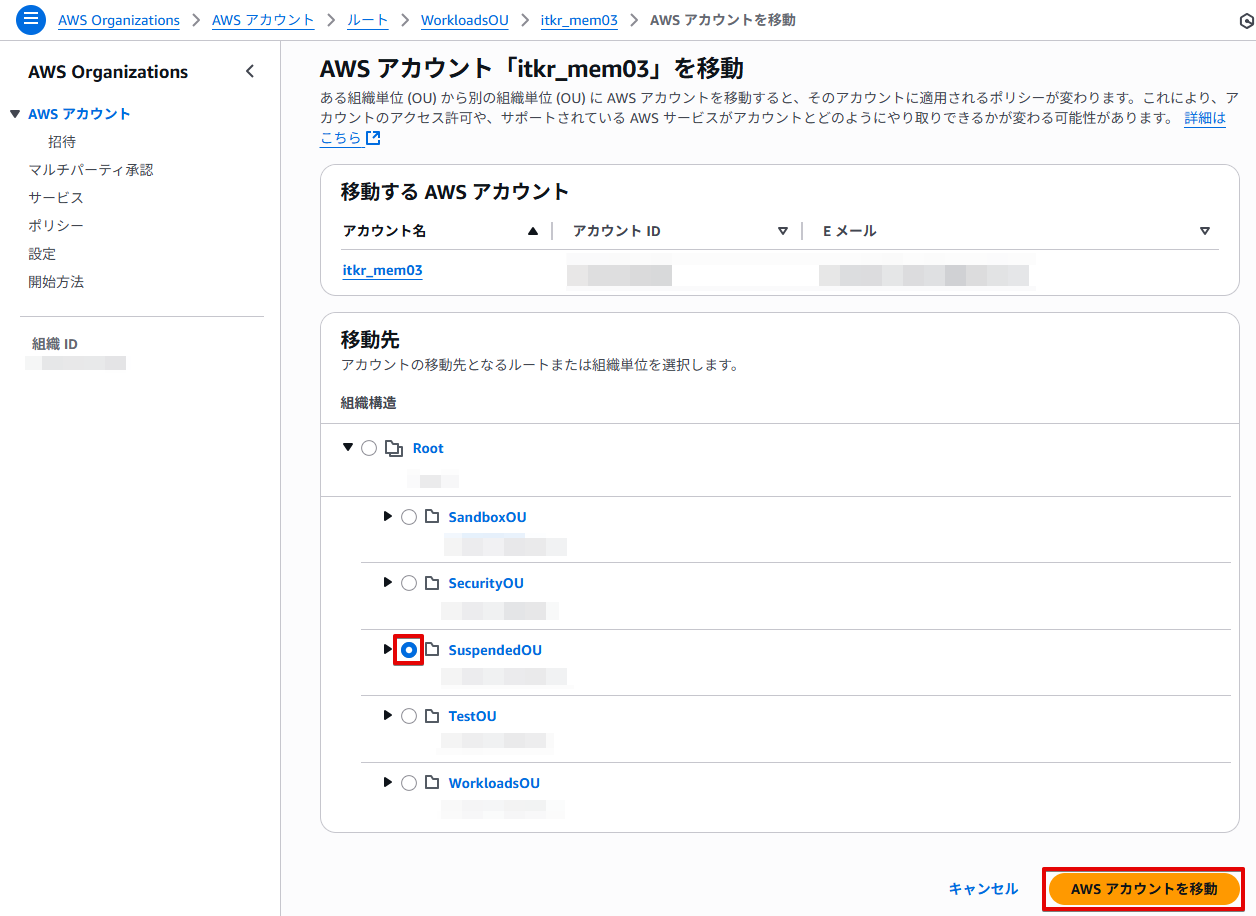1256x916 pixels.
Task: Sort the アカウント ID column
Action: [783, 231]
